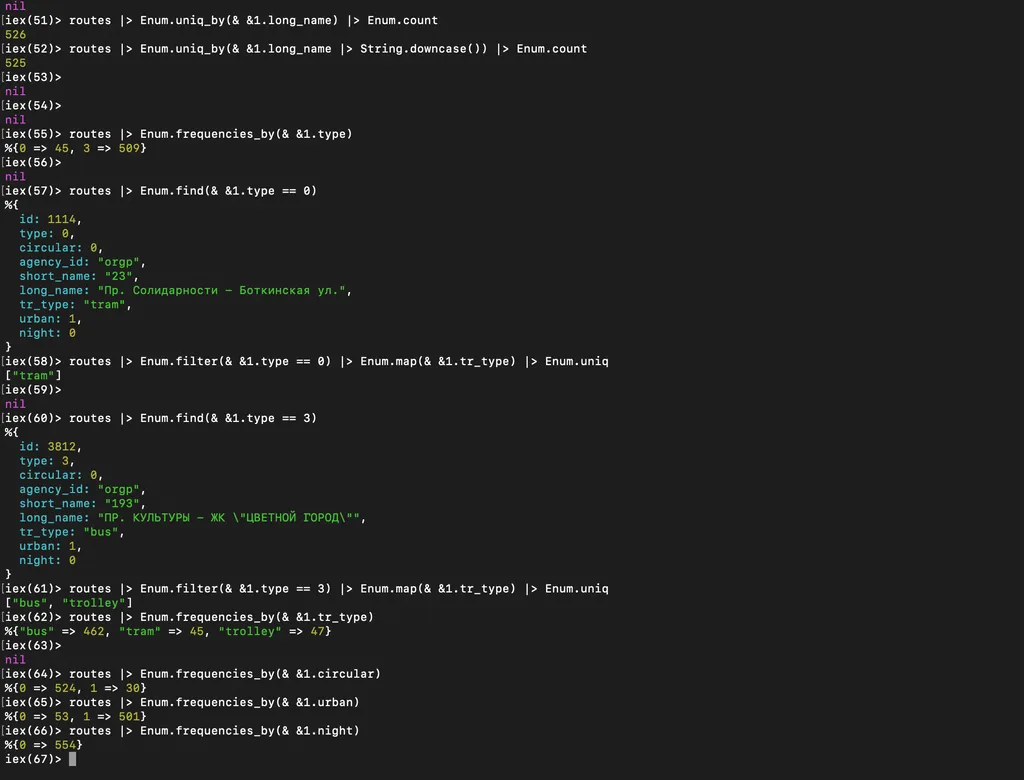1024x780 pixels.
Task: Click the tr_type: "bus" field
Action: [x=72, y=532]
